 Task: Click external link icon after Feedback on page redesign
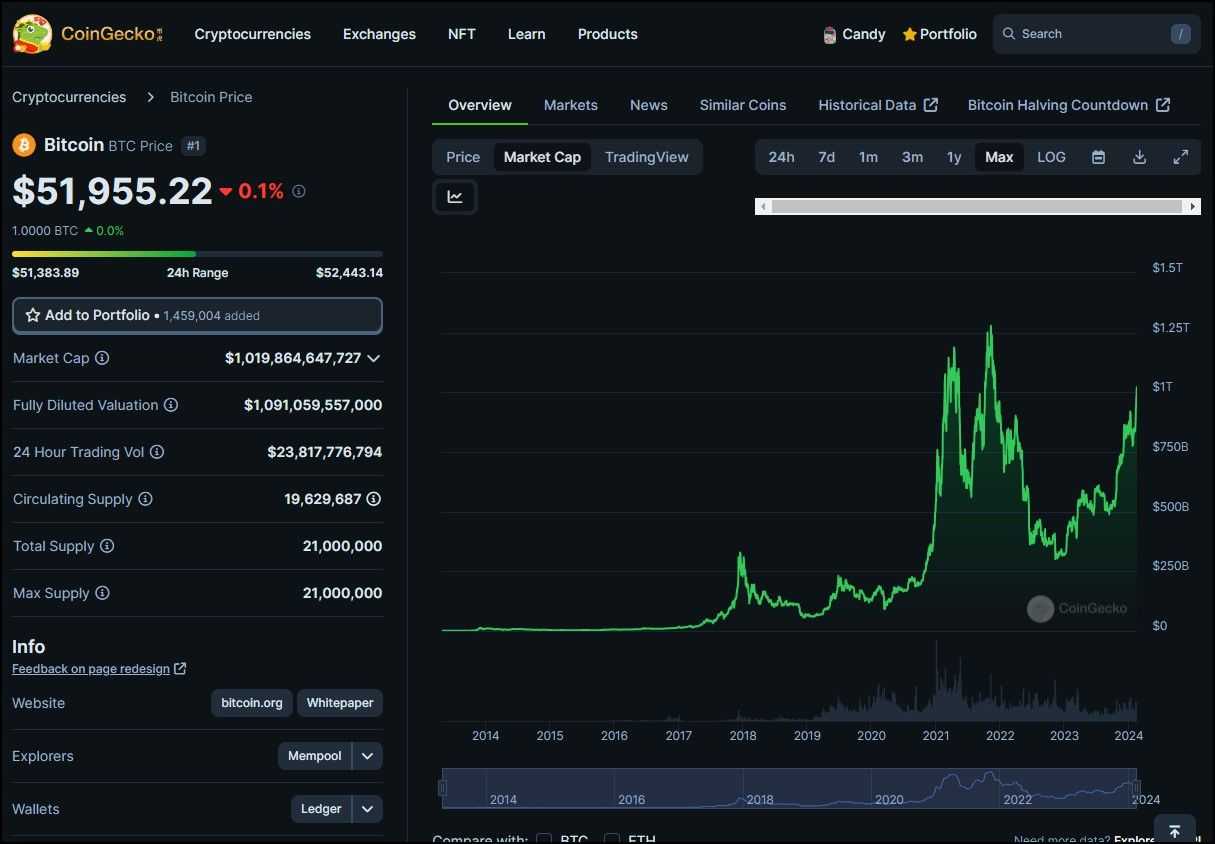tap(180, 668)
